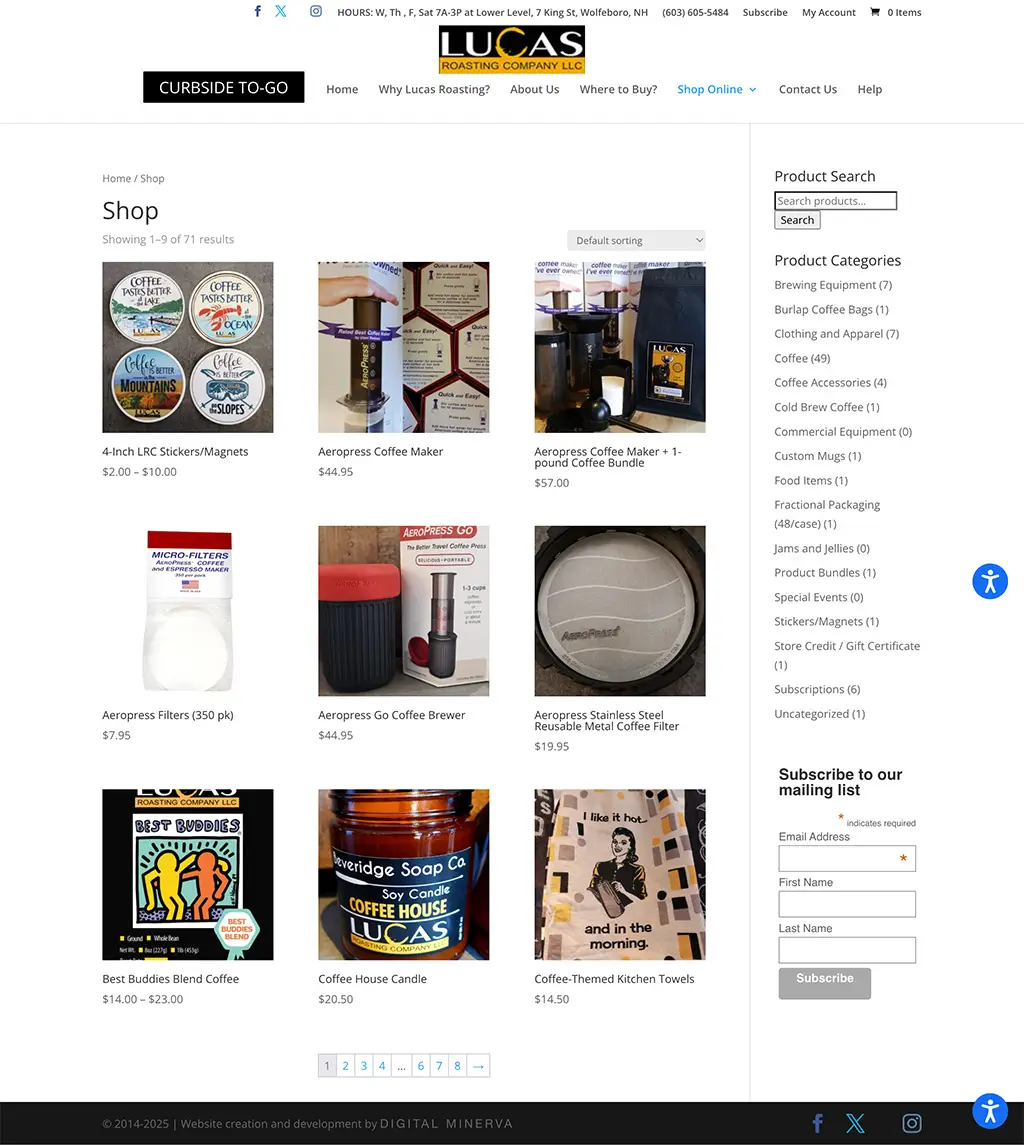Click the Search button under Product Search
This screenshot has height=1146, width=1024.
(797, 220)
